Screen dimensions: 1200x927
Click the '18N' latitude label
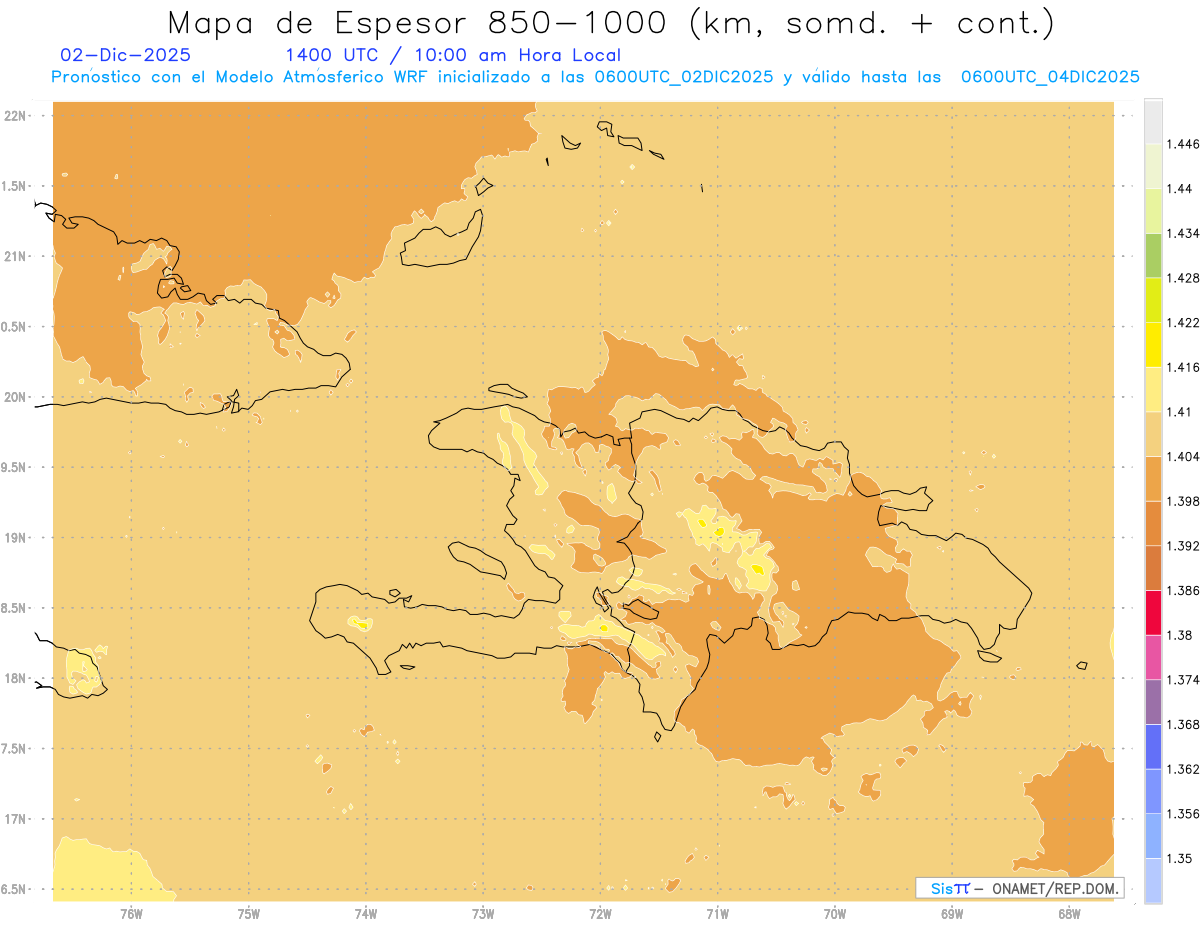pyautogui.click(x=15, y=679)
